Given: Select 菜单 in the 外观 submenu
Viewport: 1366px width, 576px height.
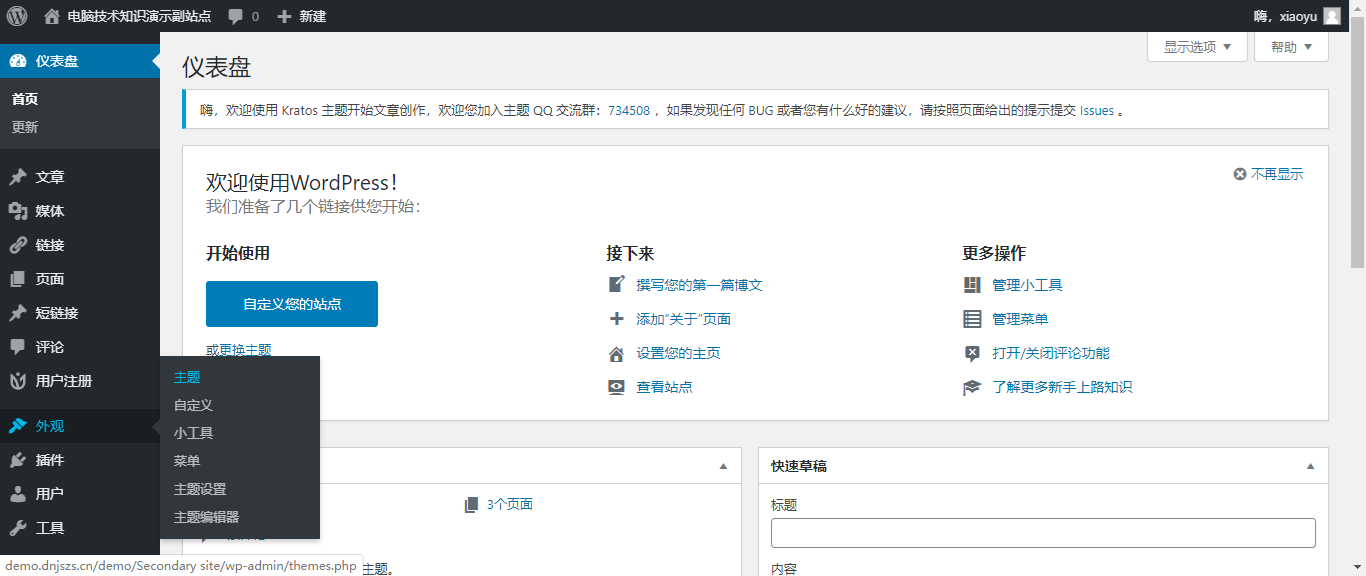Looking at the screenshot, I should (187, 461).
